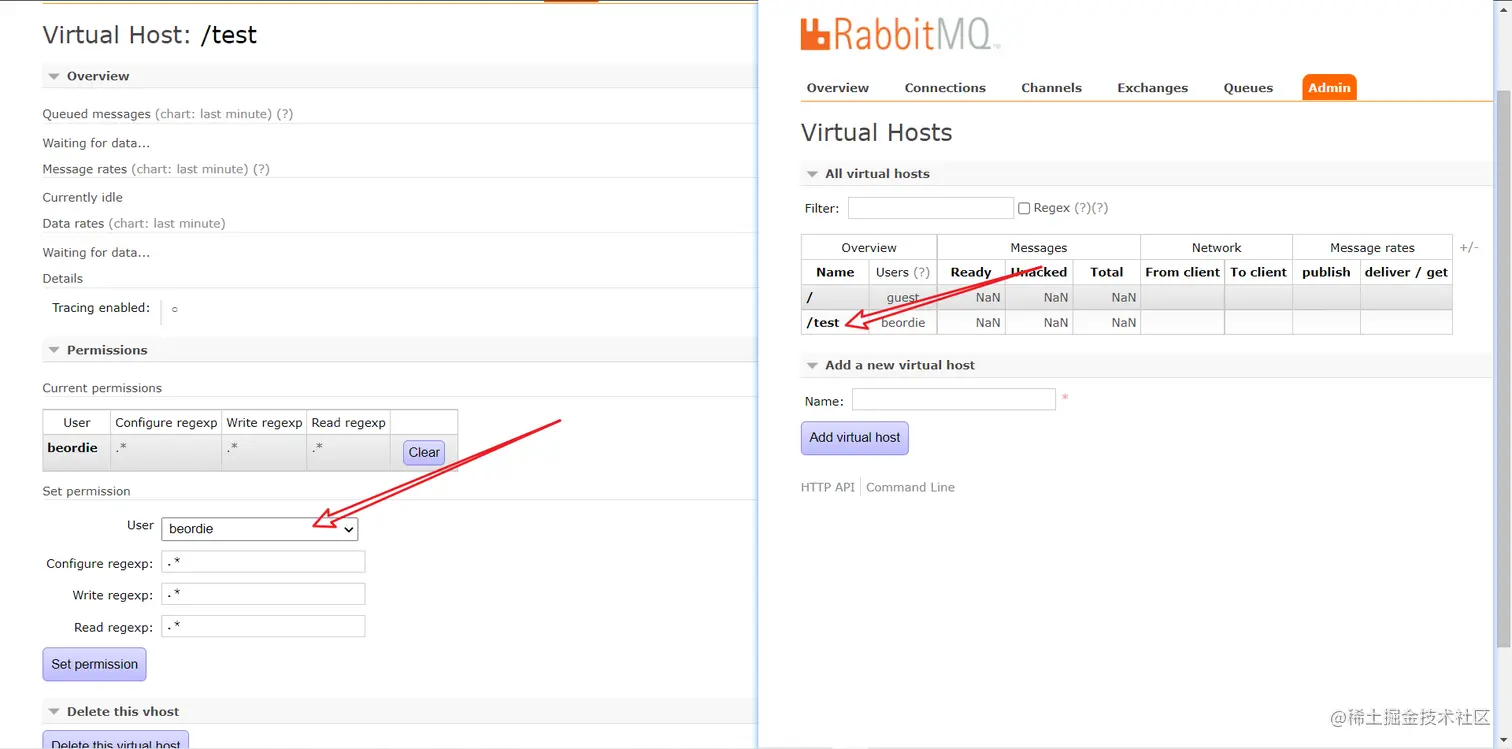The height and width of the screenshot is (749, 1512).
Task: Click the To client column header
Action: 1259,272
